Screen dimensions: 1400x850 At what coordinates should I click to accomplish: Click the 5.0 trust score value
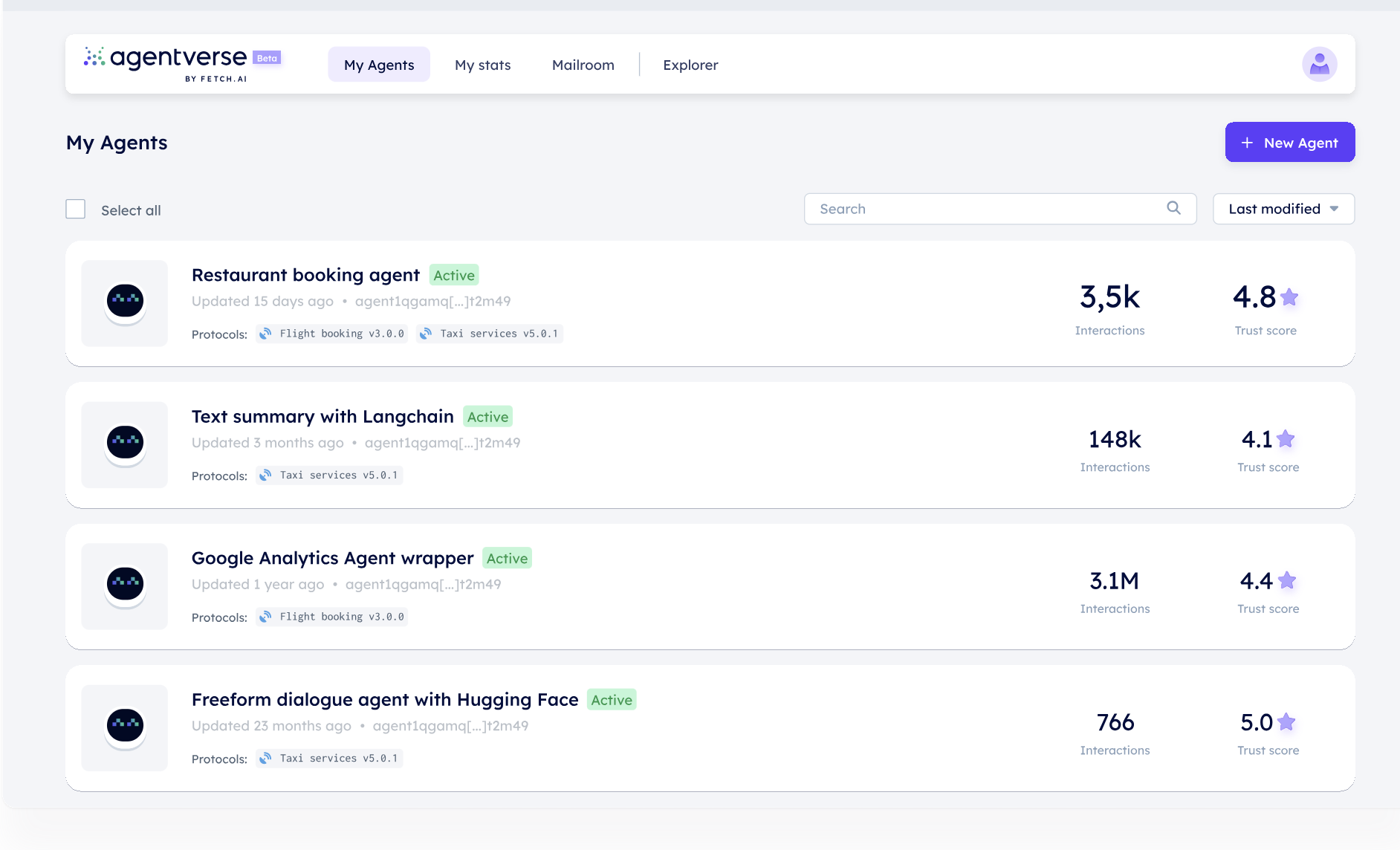[x=1257, y=722]
